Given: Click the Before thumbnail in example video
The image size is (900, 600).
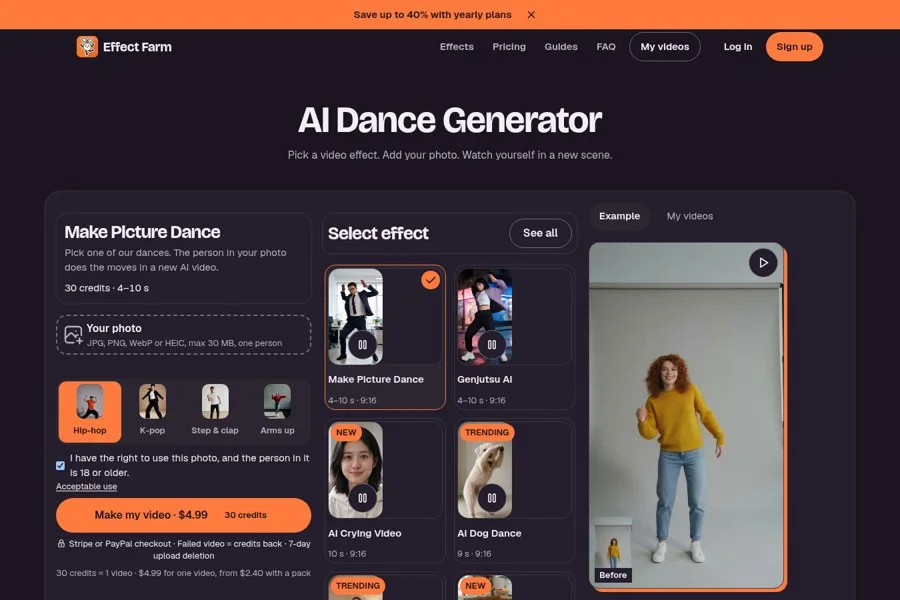Looking at the screenshot, I should pos(613,550).
